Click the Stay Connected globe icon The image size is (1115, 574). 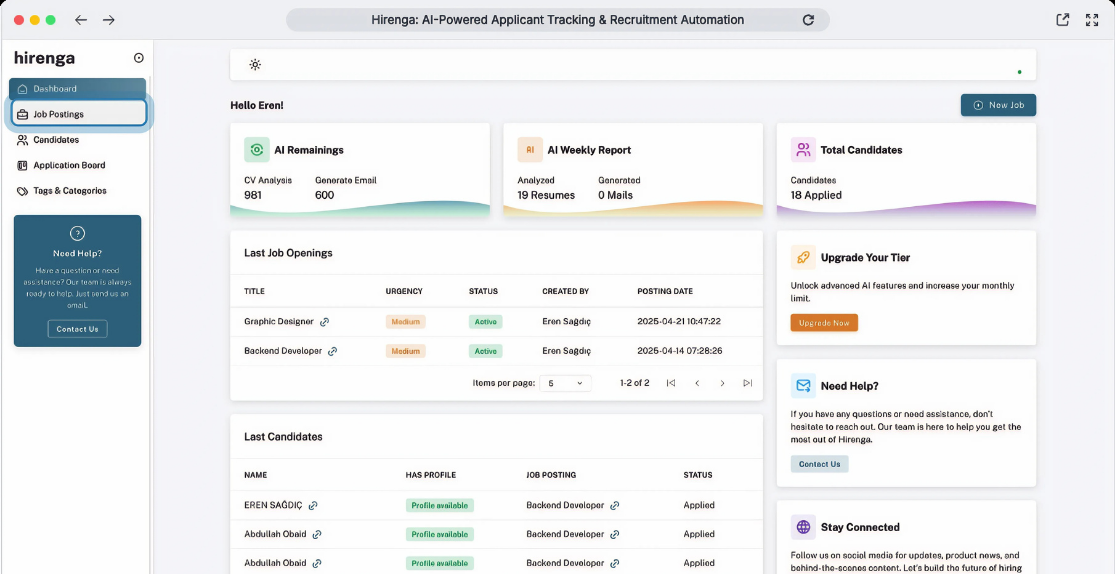point(803,527)
